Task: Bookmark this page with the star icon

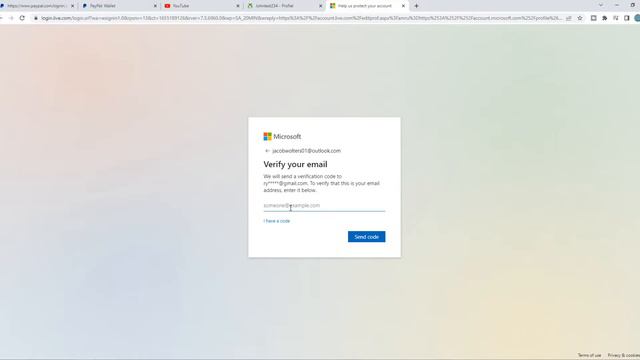Action: click(580, 18)
